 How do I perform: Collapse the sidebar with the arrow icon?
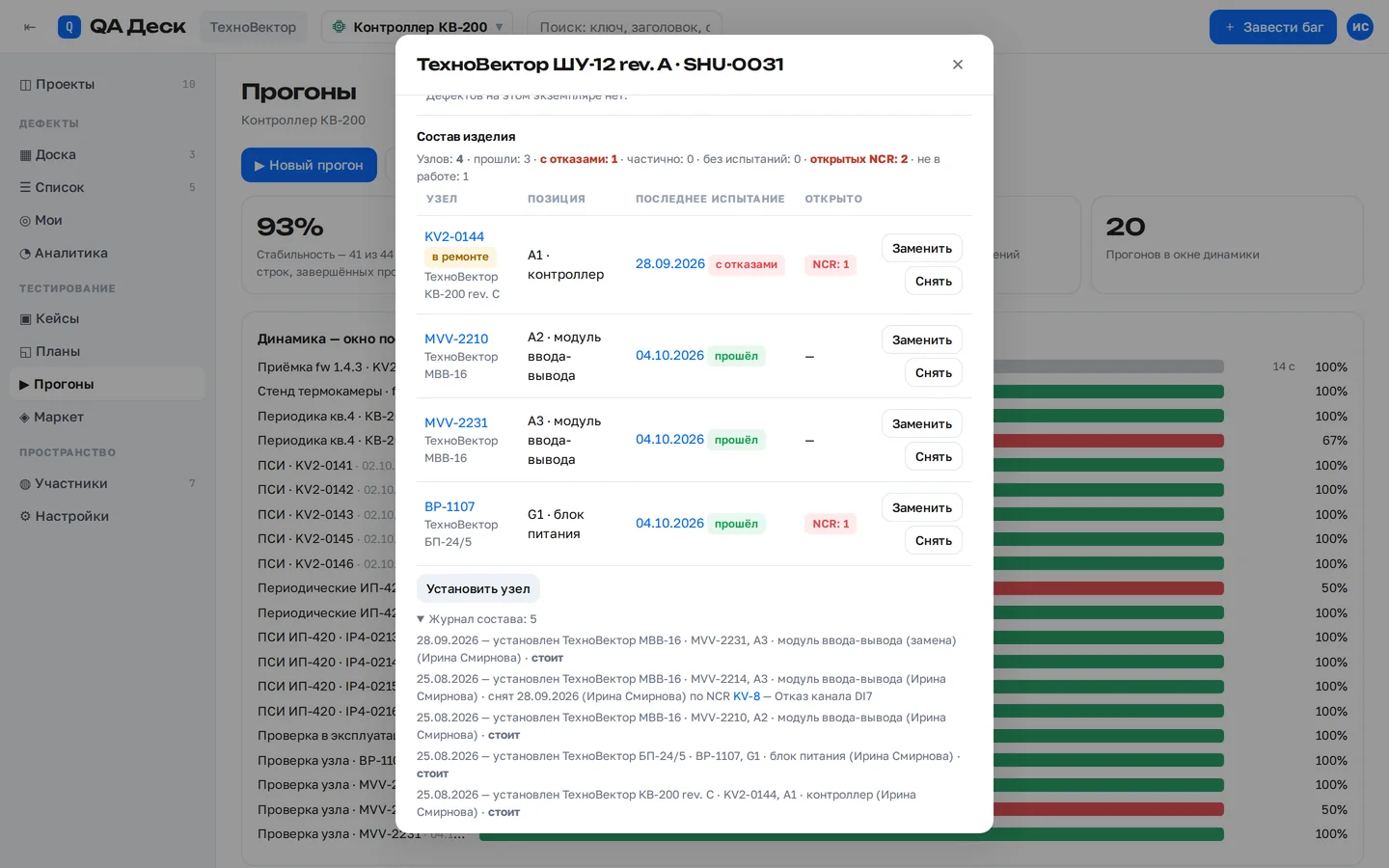tap(30, 27)
